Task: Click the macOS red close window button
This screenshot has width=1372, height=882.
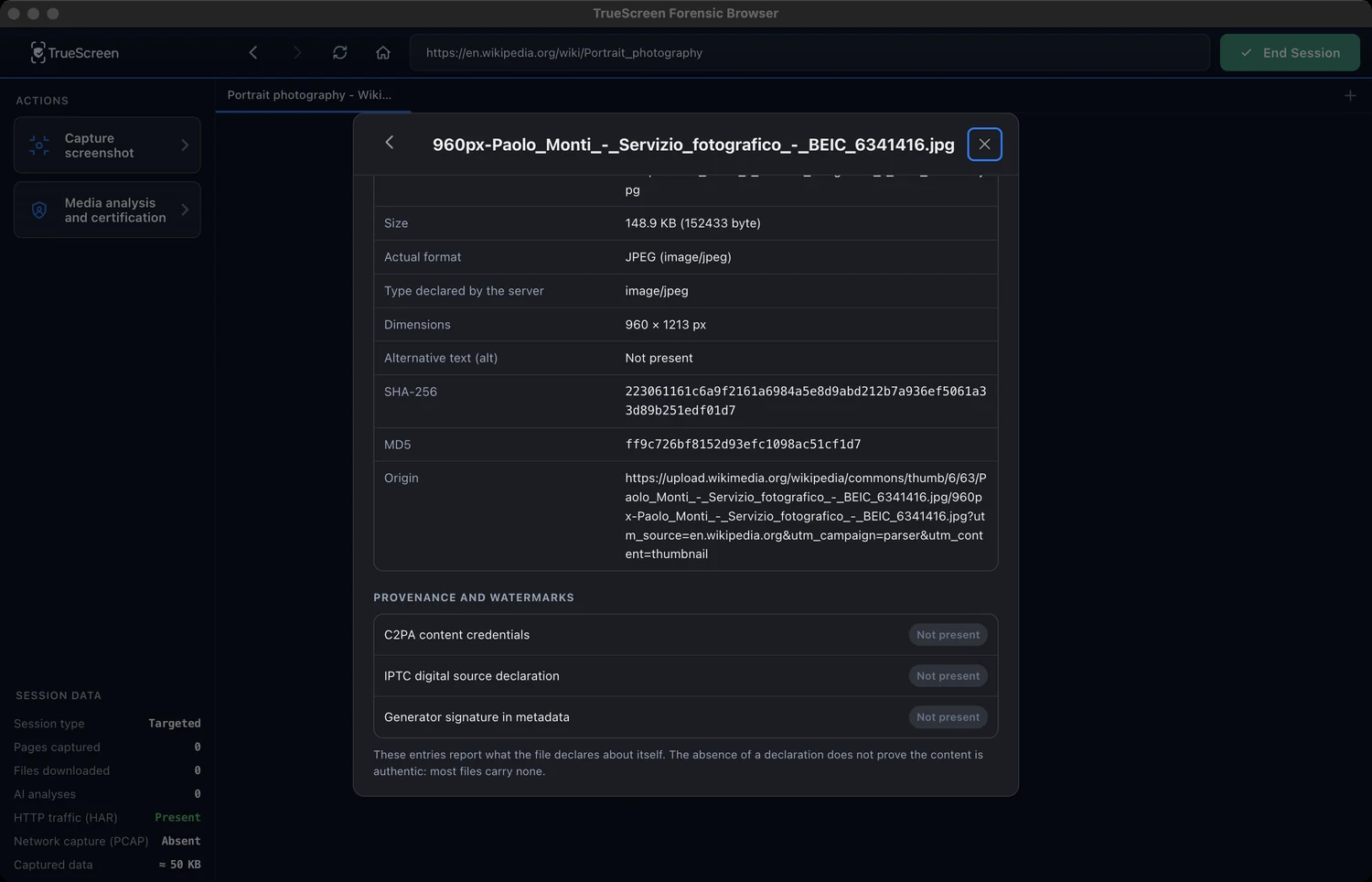Action: (14, 14)
